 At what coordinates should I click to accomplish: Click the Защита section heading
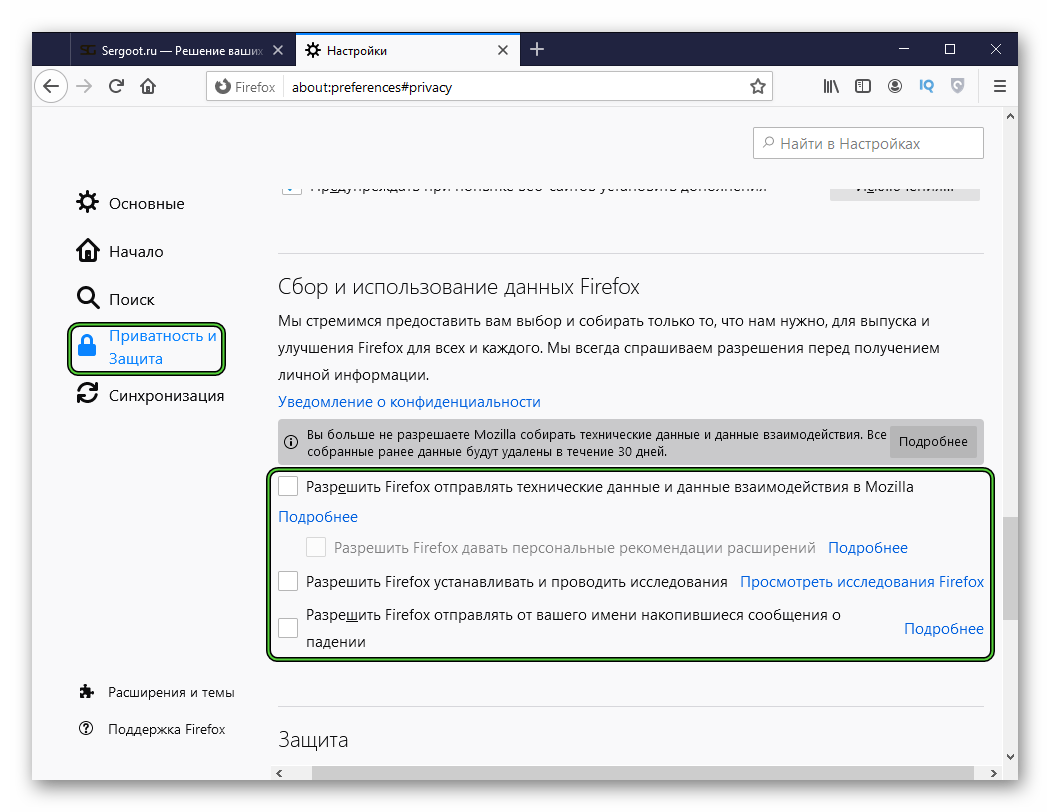click(313, 740)
